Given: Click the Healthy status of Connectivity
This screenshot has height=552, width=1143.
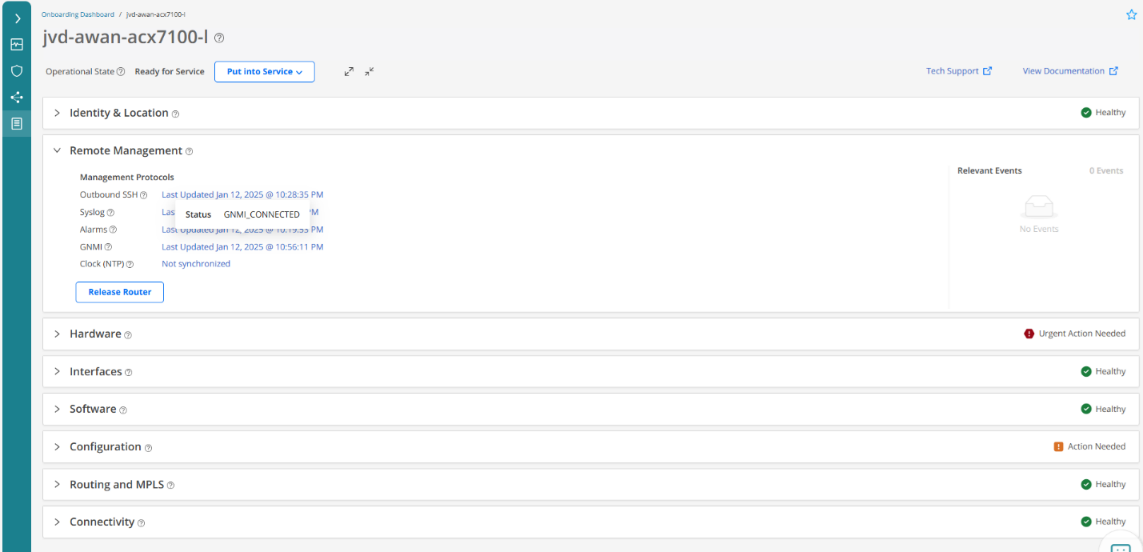Looking at the screenshot, I should pyautogui.click(x=1103, y=521).
